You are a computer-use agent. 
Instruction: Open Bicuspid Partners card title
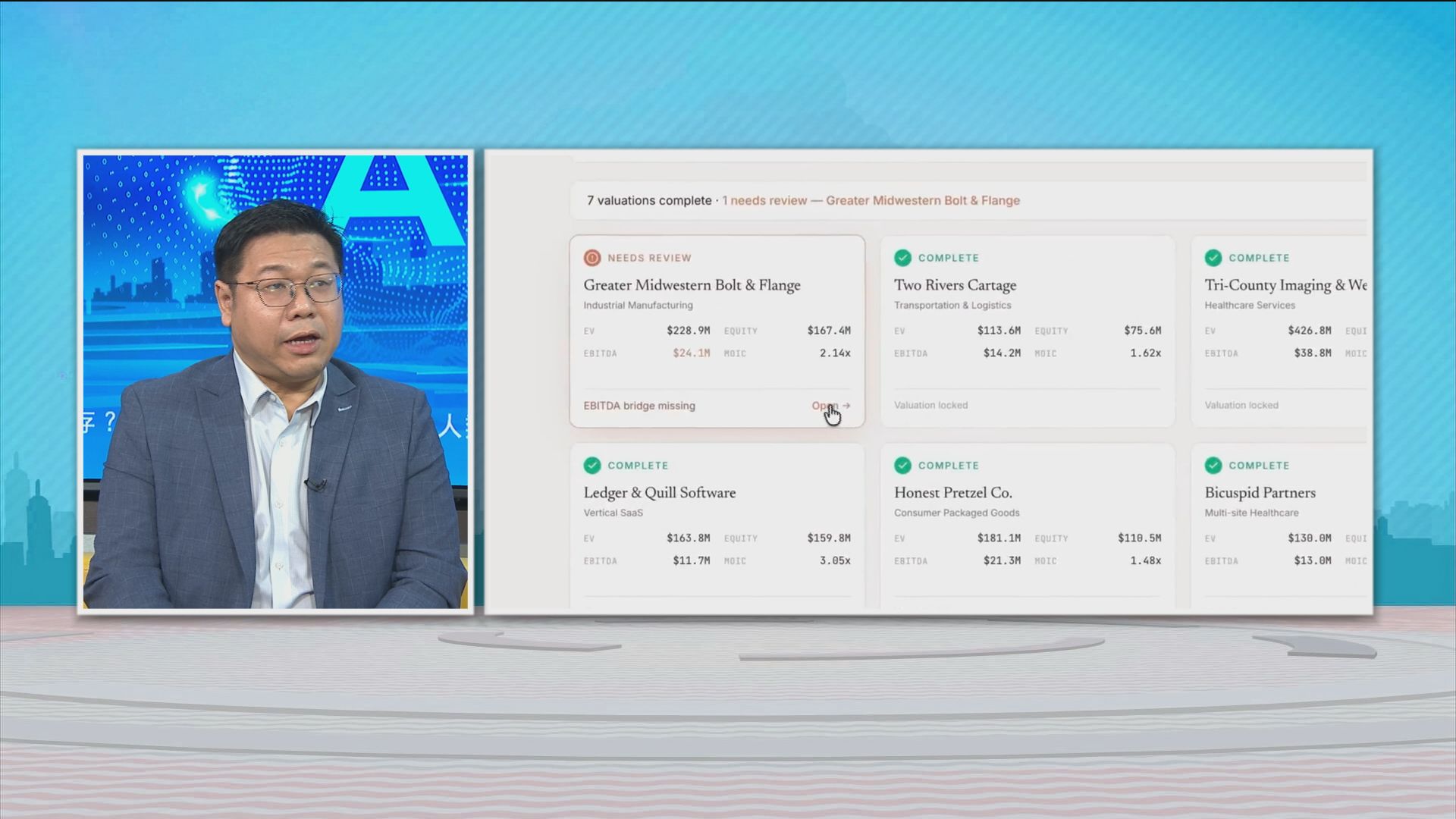click(1260, 493)
